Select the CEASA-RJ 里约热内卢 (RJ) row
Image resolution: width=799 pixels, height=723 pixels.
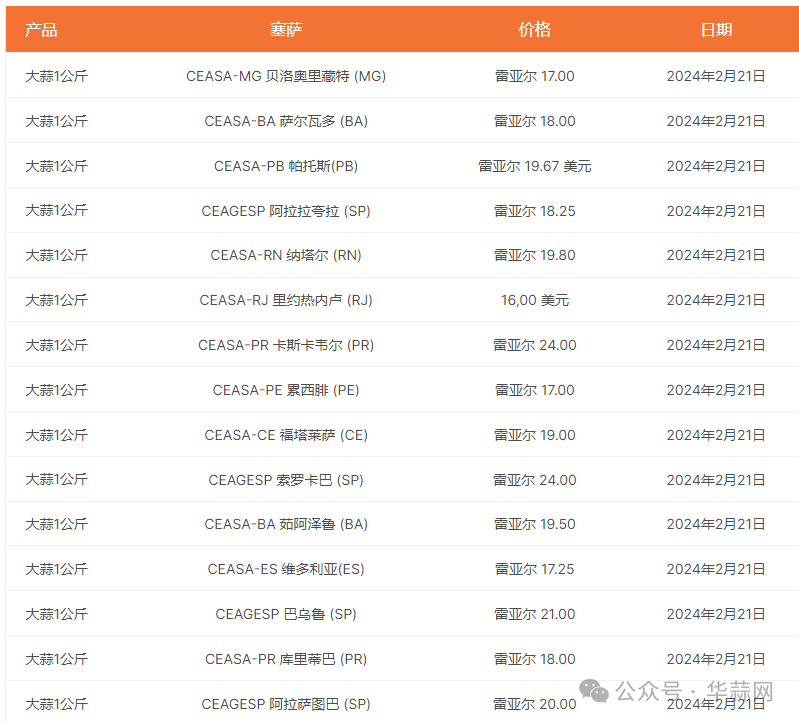click(285, 300)
